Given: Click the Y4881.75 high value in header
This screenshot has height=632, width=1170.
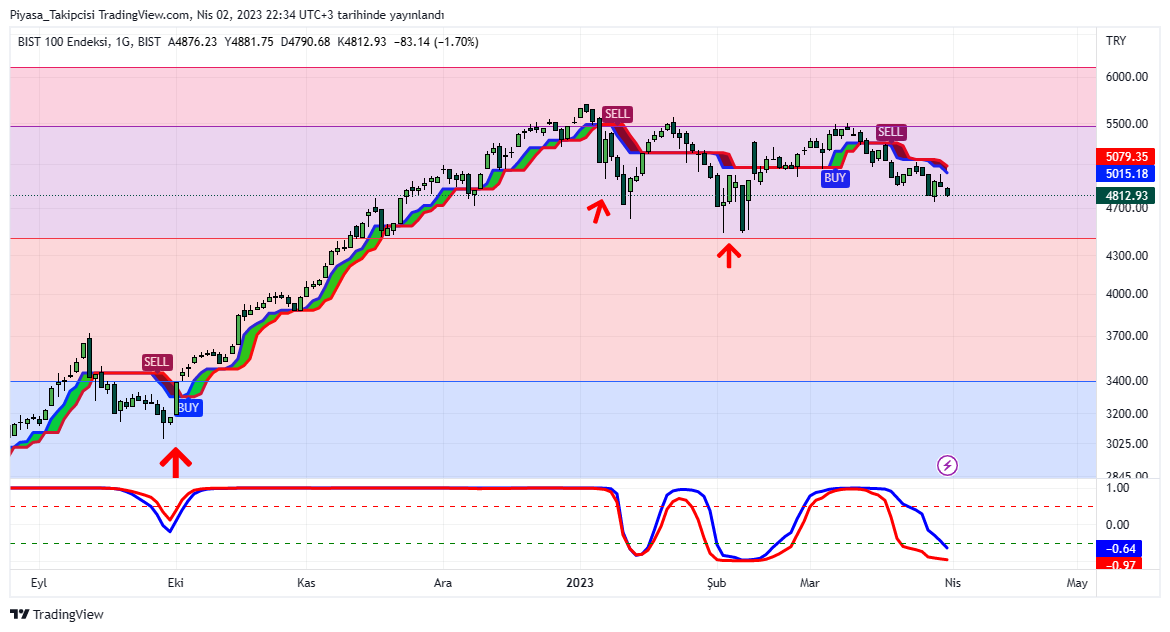Looking at the screenshot, I should coord(248,42).
